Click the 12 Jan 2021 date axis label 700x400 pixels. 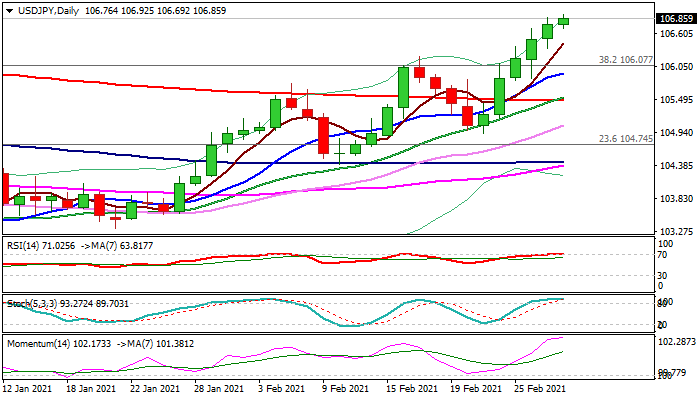coord(27,389)
